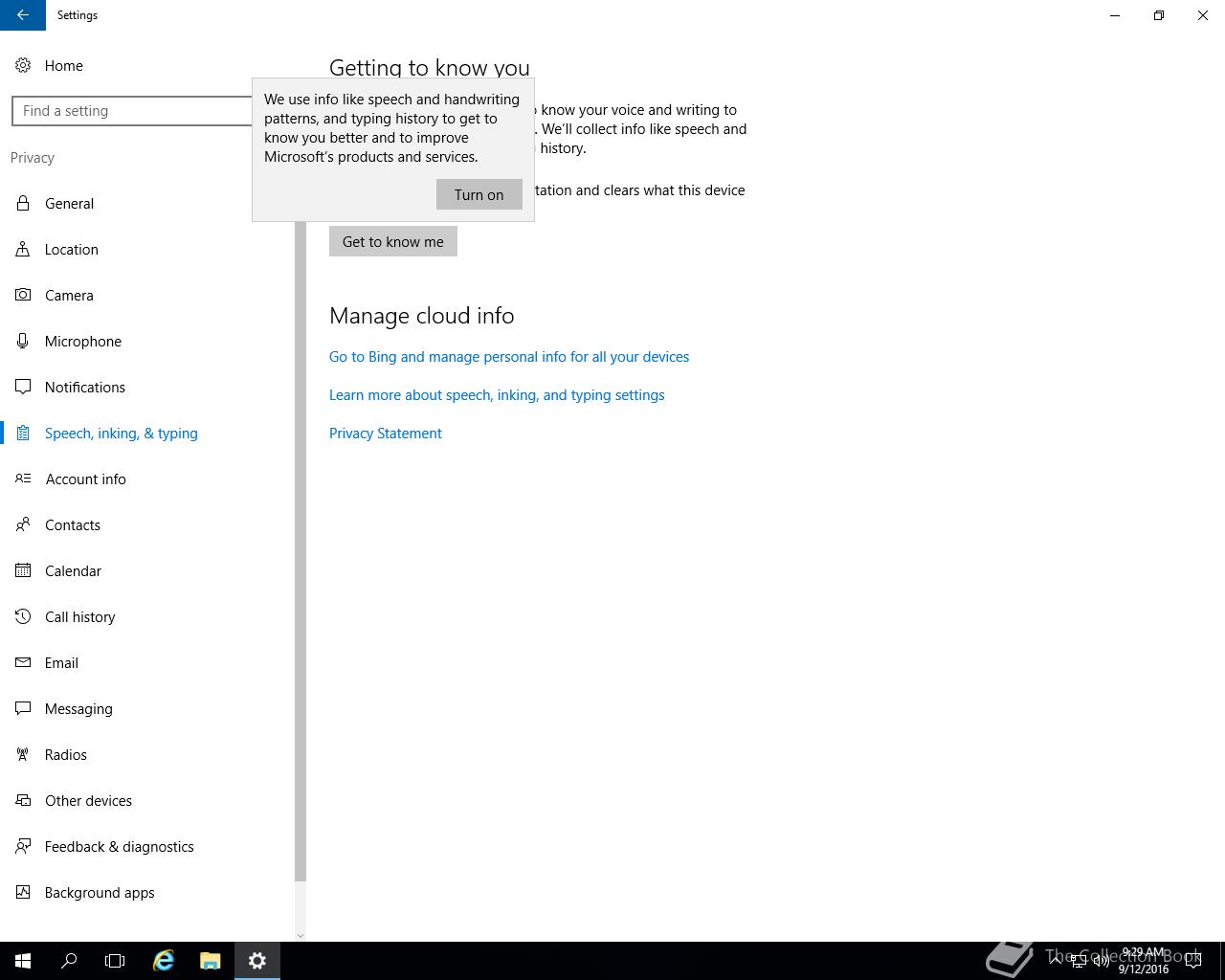1225x980 pixels.
Task: Click the Call history clock icon
Action: tap(23, 617)
